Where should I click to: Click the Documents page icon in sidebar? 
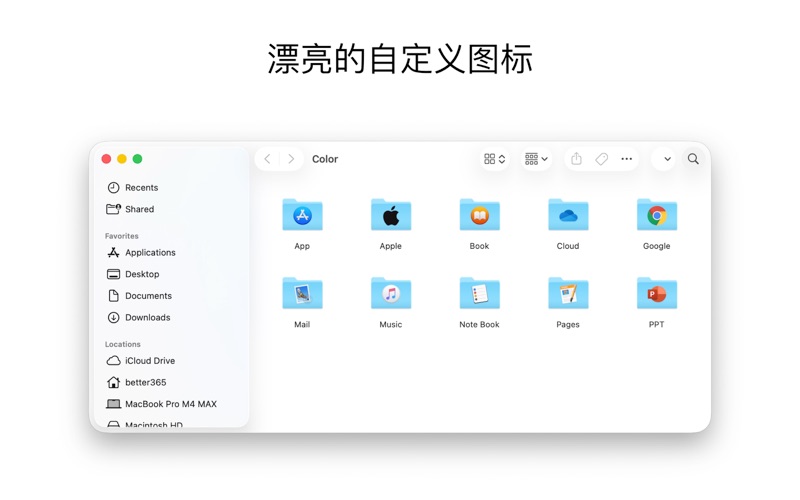[x=113, y=296]
